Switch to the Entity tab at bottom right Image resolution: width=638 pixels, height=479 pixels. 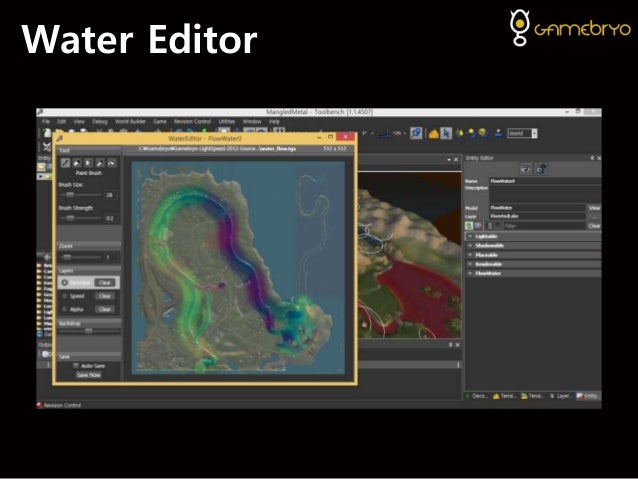coord(588,396)
